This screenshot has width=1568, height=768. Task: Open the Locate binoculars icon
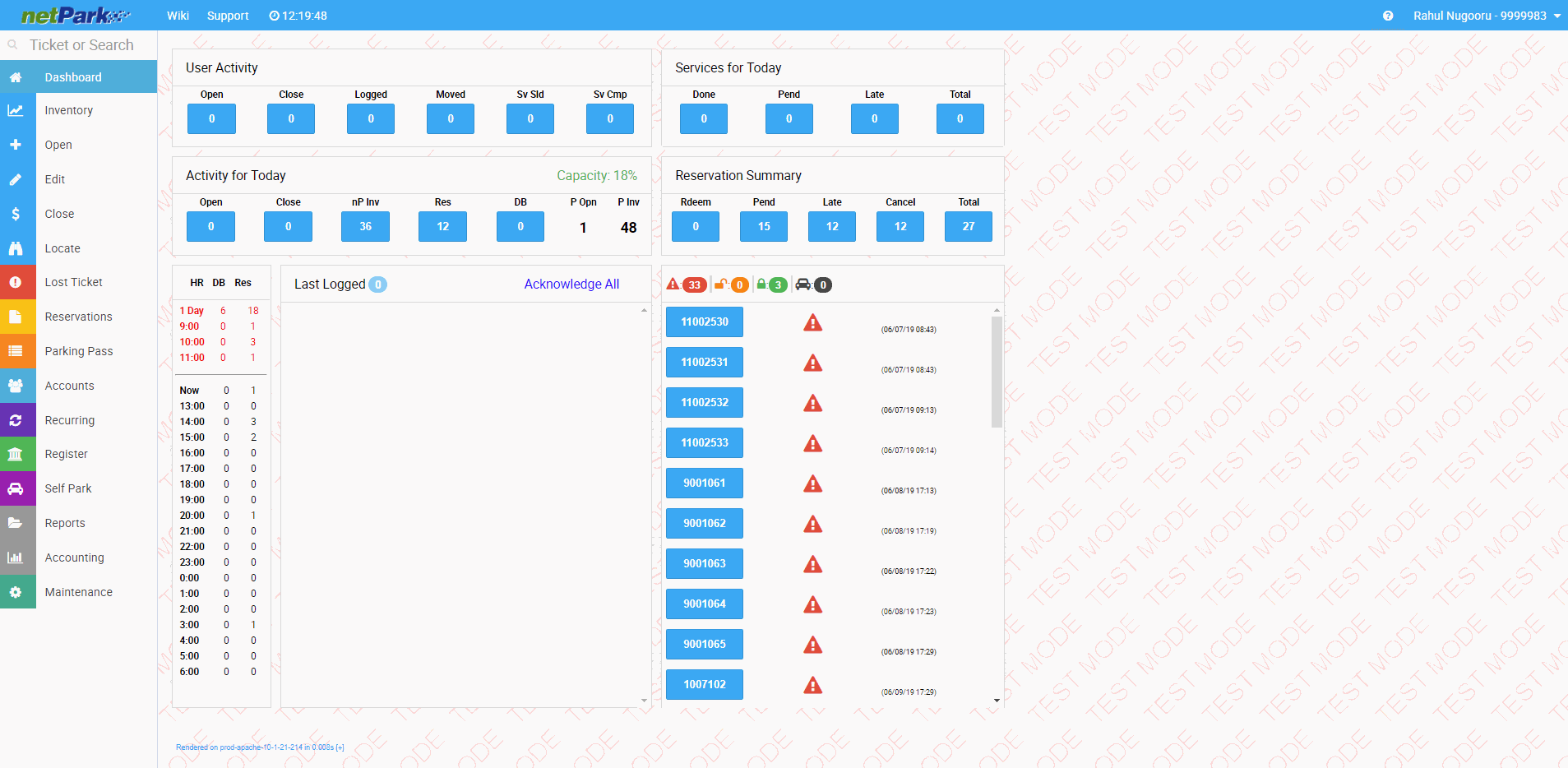click(16, 248)
